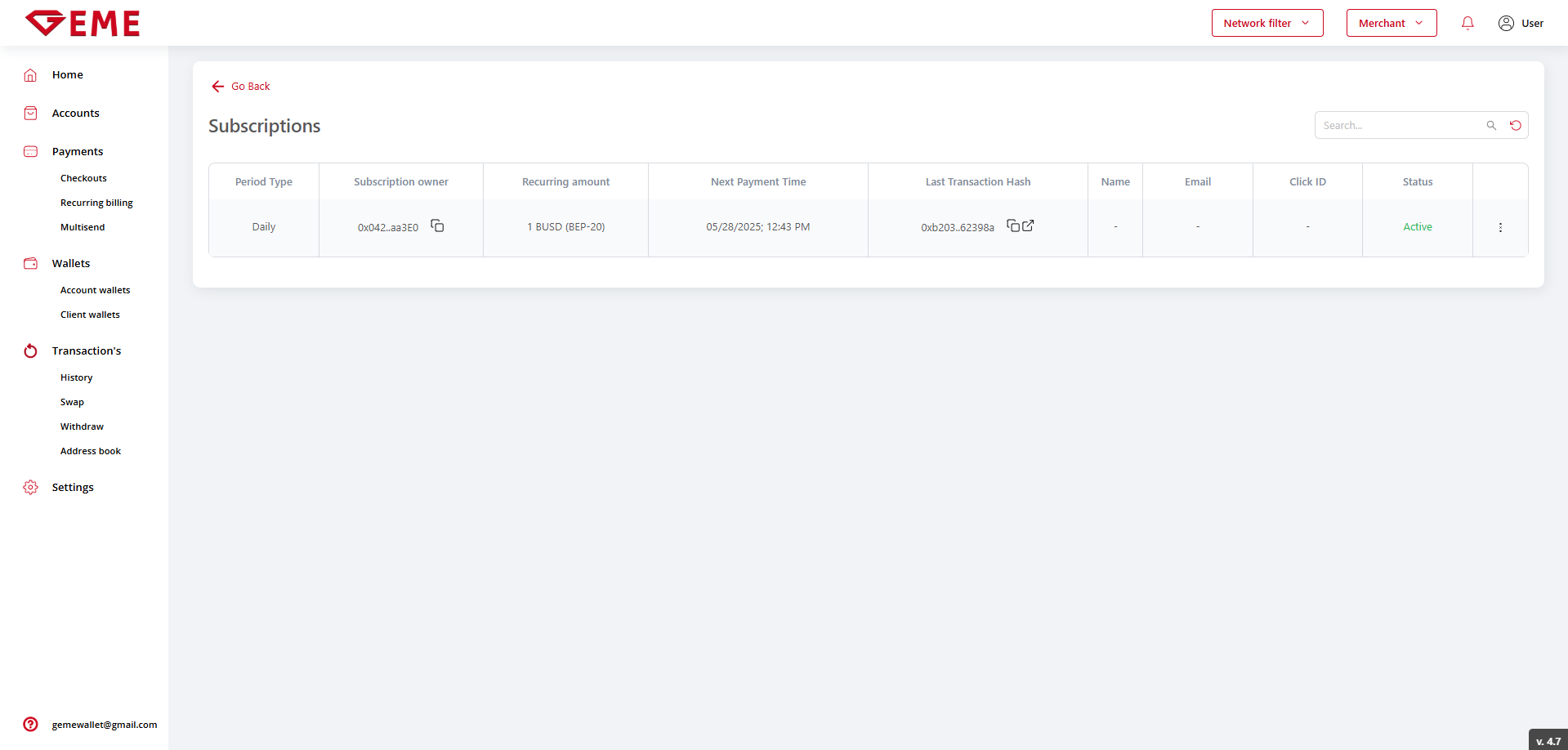Copy the subscription owner address
Image resolution: width=1568 pixels, height=750 pixels.
coord(437,225)
